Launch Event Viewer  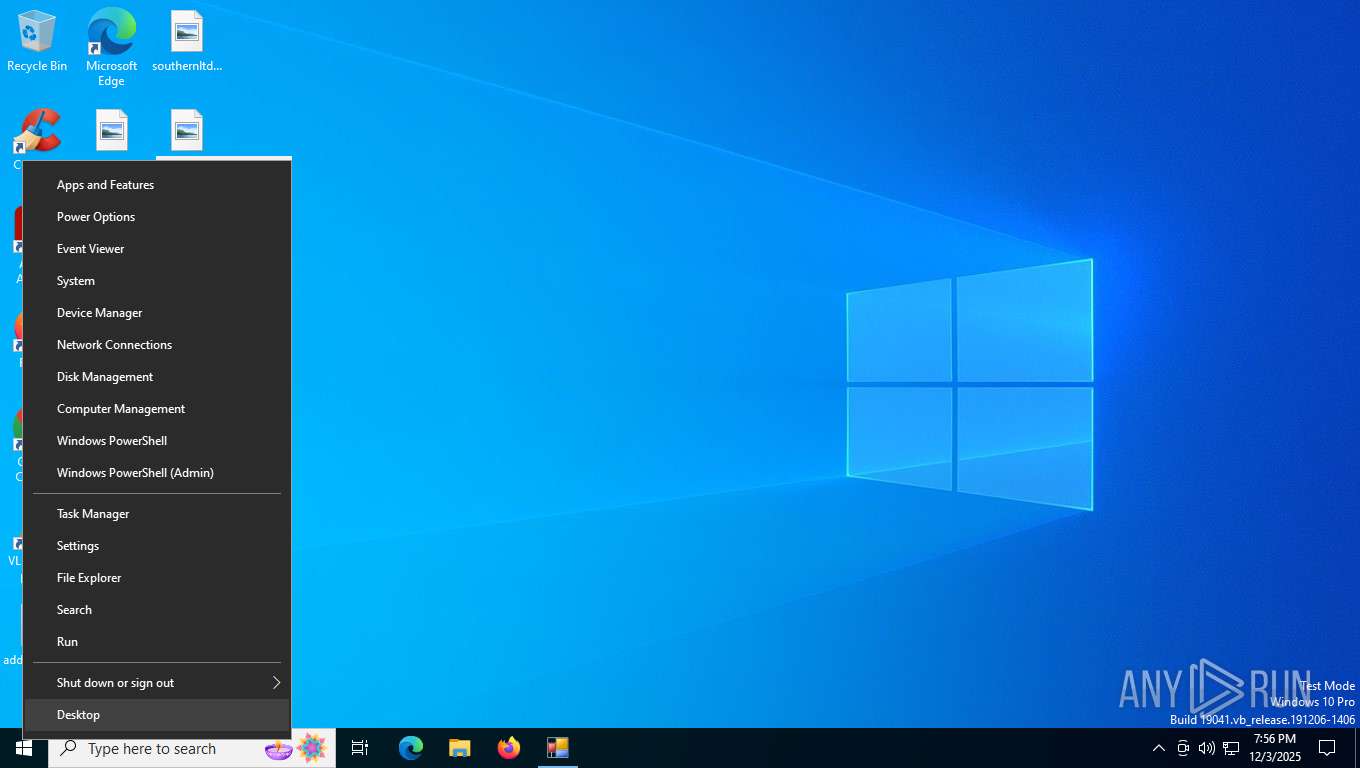point(157,249)
